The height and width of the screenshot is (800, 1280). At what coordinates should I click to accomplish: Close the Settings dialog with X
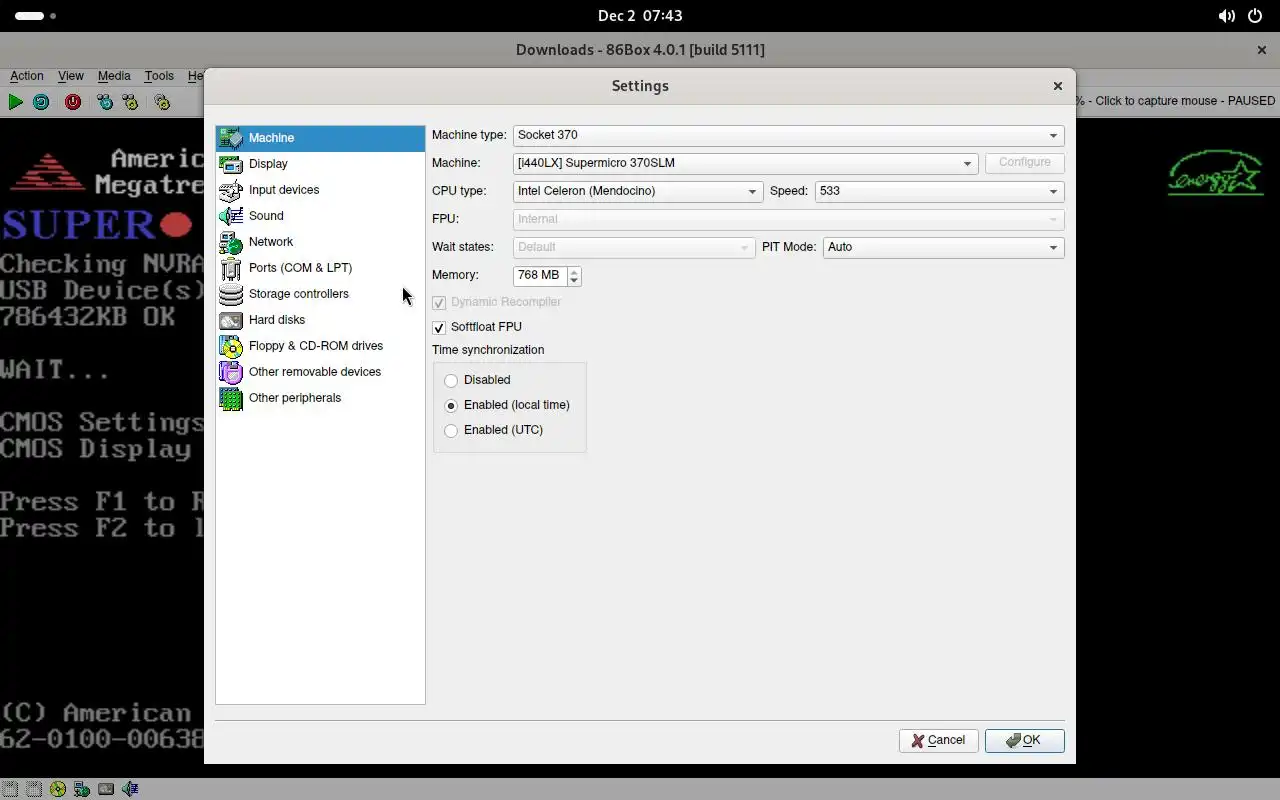tap(1057, 86)
